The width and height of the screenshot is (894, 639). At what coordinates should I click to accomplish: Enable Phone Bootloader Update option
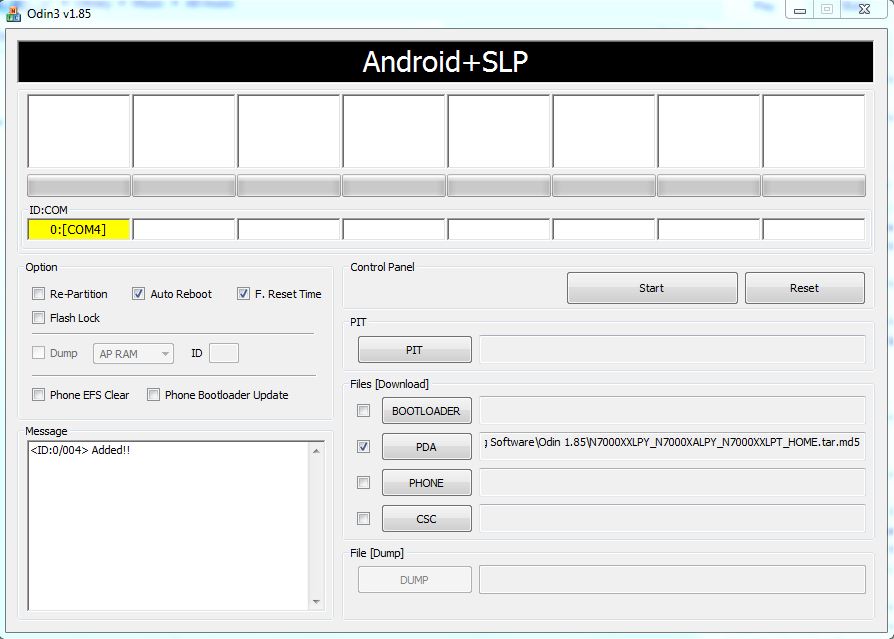(x=154, y=395)
